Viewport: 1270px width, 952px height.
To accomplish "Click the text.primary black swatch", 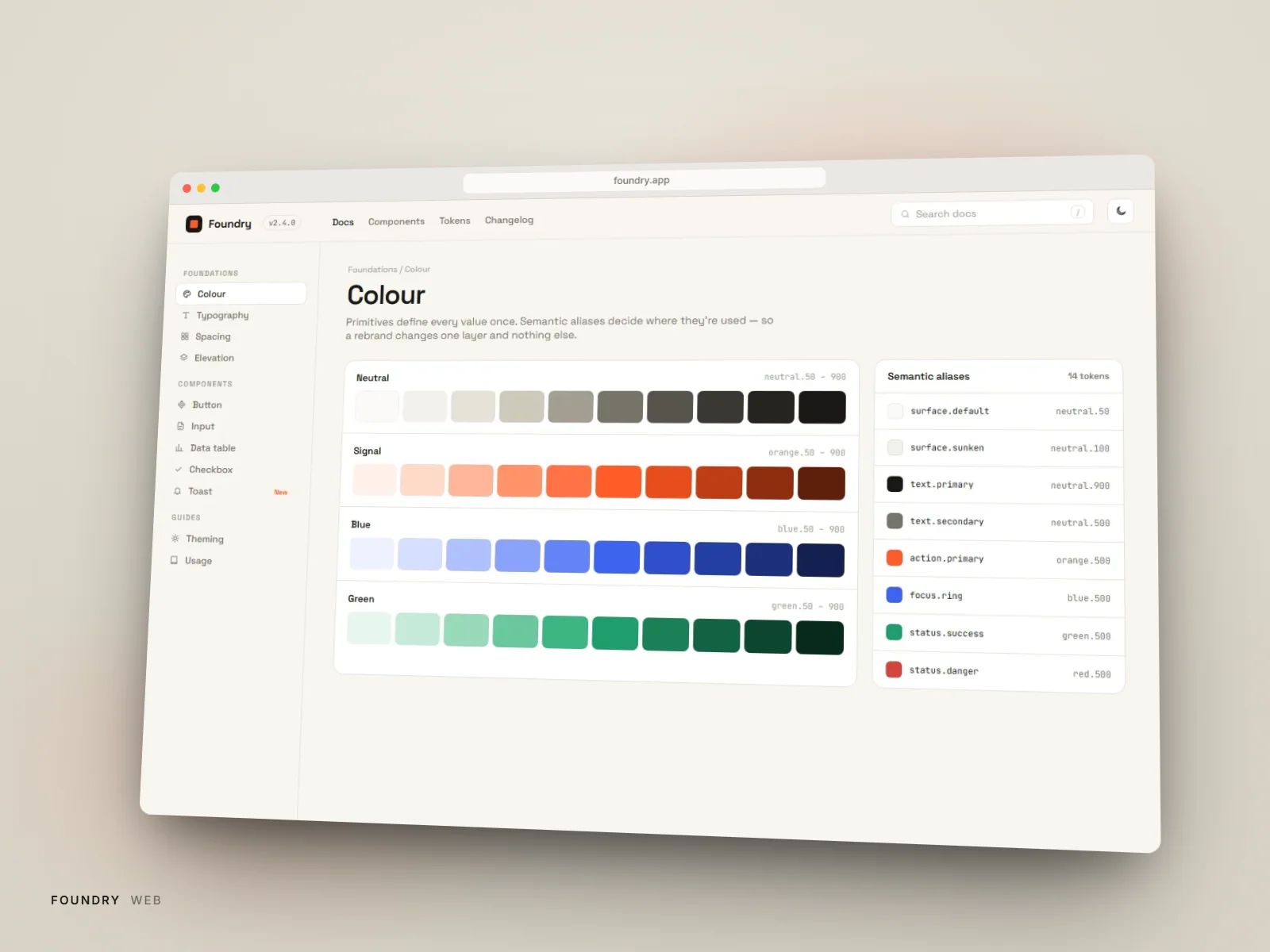I will tap(895, 484).
